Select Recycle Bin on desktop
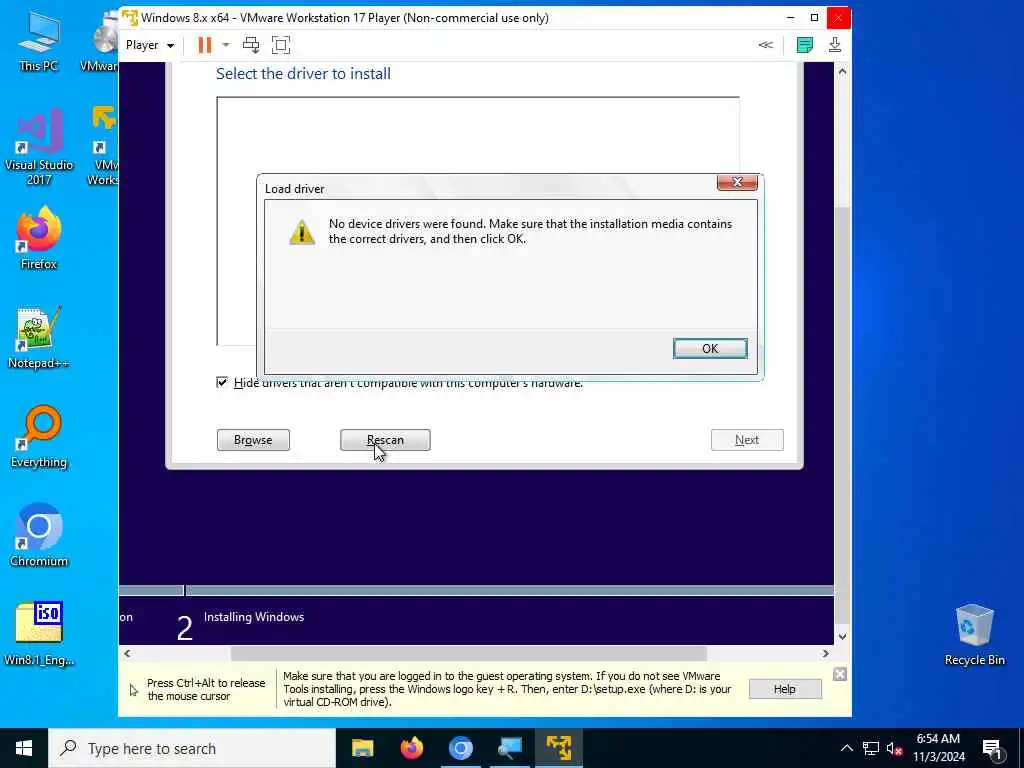Image resolution: width=1024 pixels, height=768 pixels. pyautogui.click(x=974, y=635)
